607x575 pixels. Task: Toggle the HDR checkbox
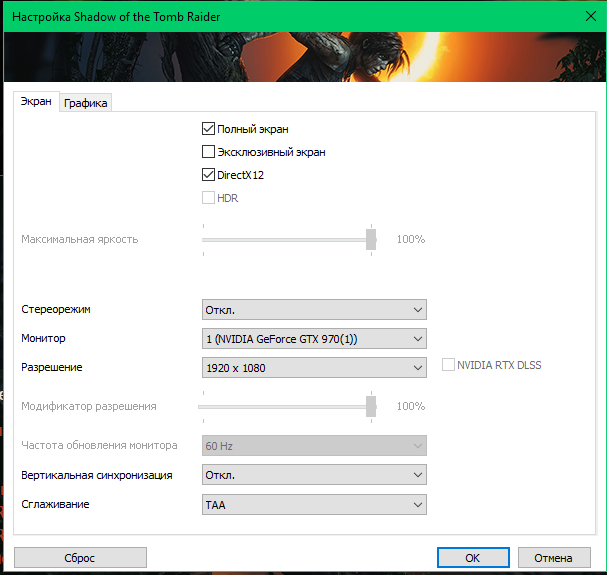pyautogui.click(x=209, y=198)
